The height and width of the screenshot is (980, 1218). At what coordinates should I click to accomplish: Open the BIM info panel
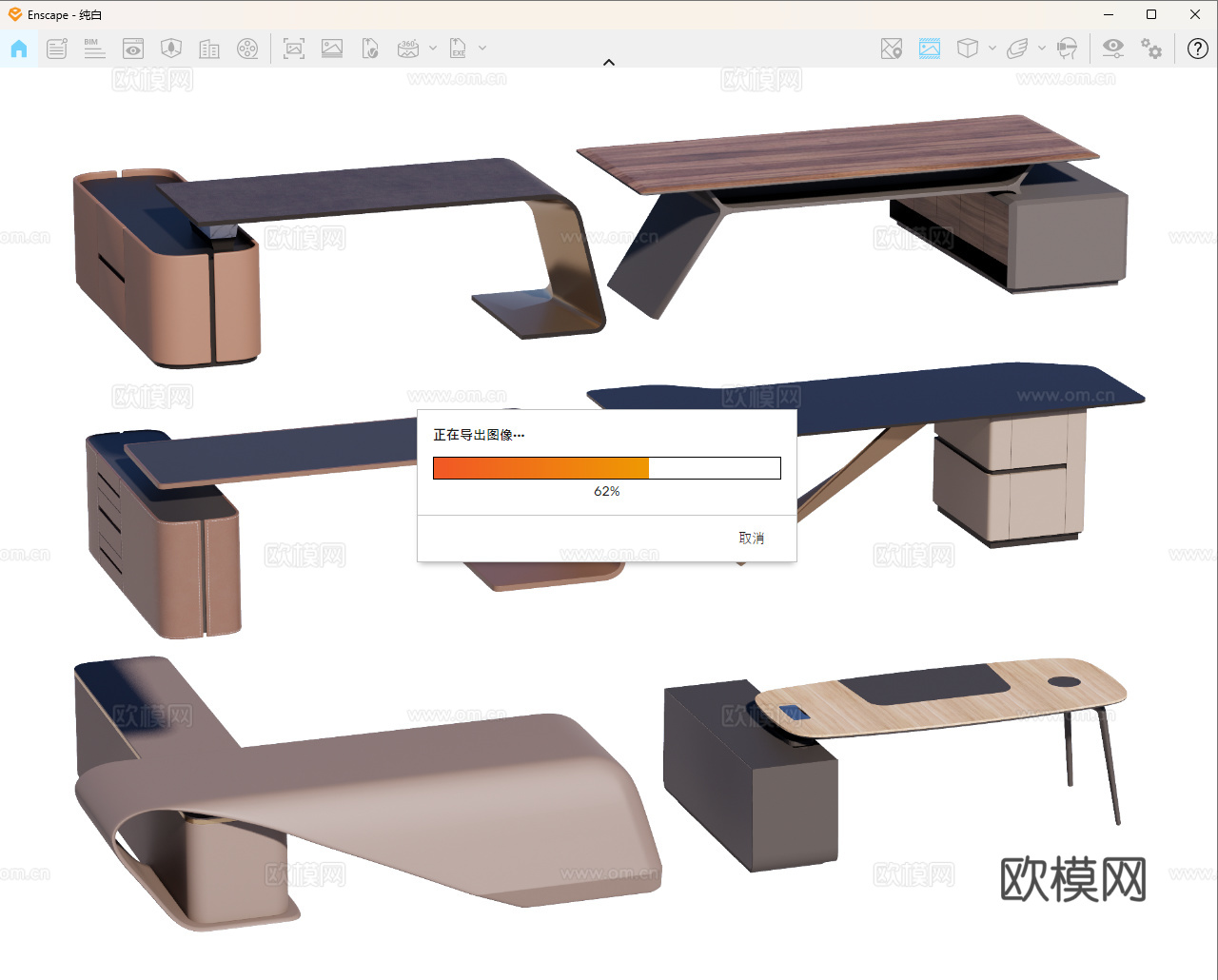(94, 49)
